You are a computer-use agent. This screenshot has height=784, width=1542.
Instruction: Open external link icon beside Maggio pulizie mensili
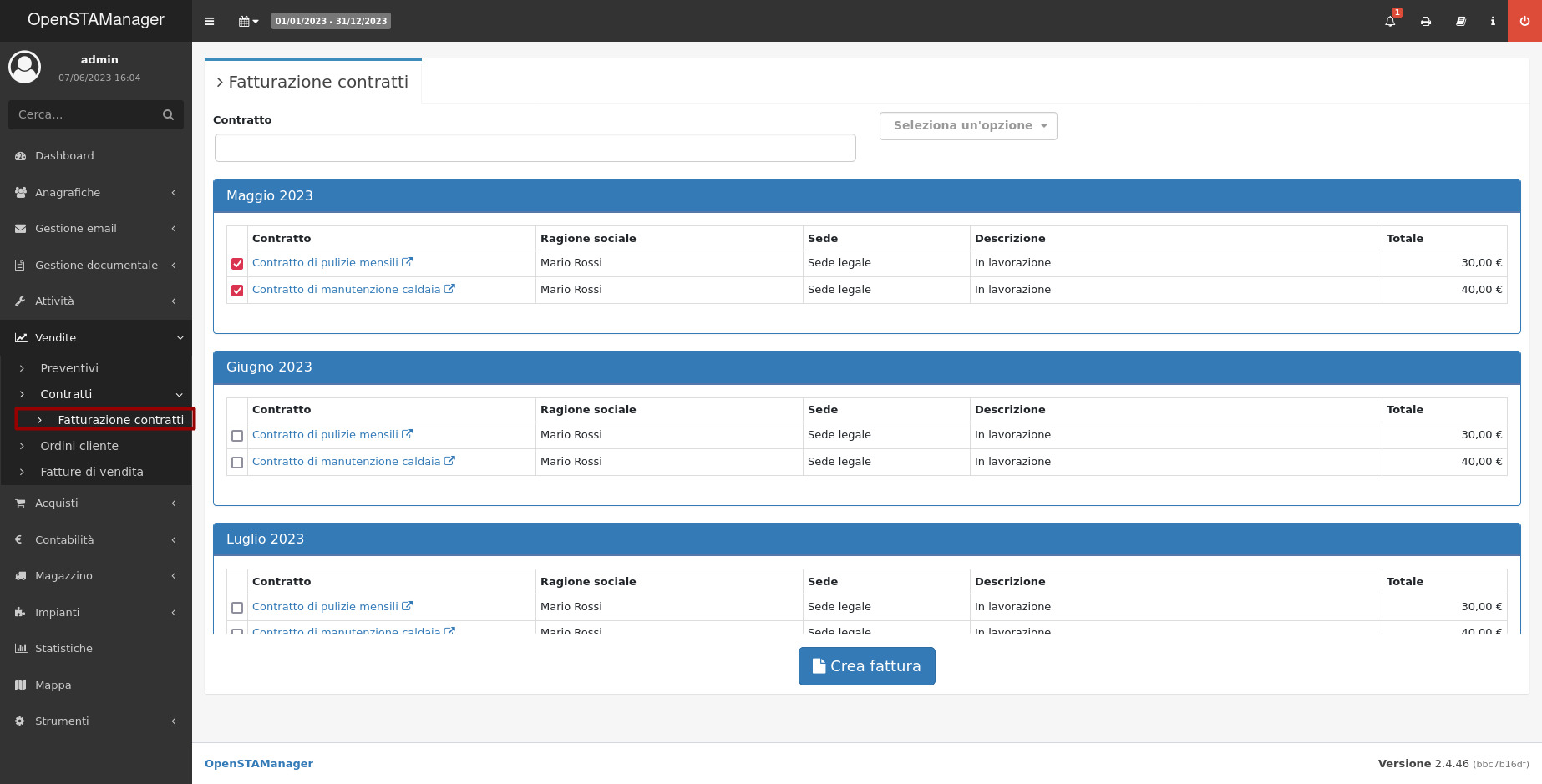pos(408,262)
